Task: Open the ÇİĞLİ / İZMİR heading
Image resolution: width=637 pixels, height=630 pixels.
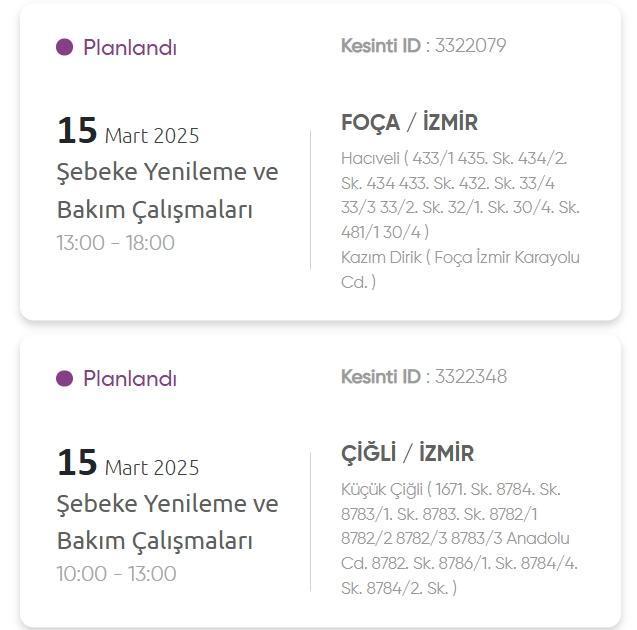Action: click(x=407, y=453)
